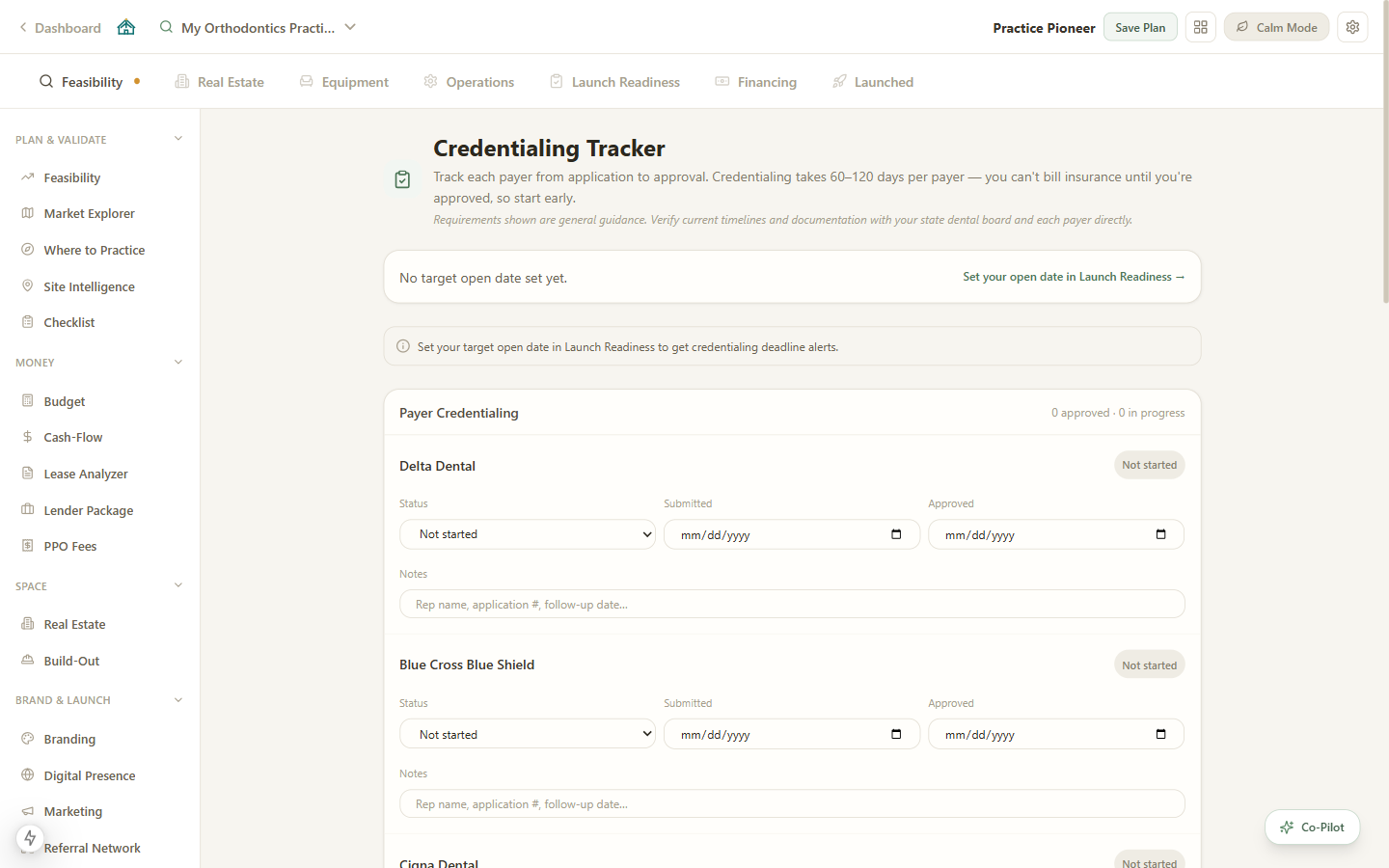Image resolution: width=1389 pixels, height=868 pixels.
Task: Click the Blue Cross Approved date field
Action: (x=1056, y=734)
